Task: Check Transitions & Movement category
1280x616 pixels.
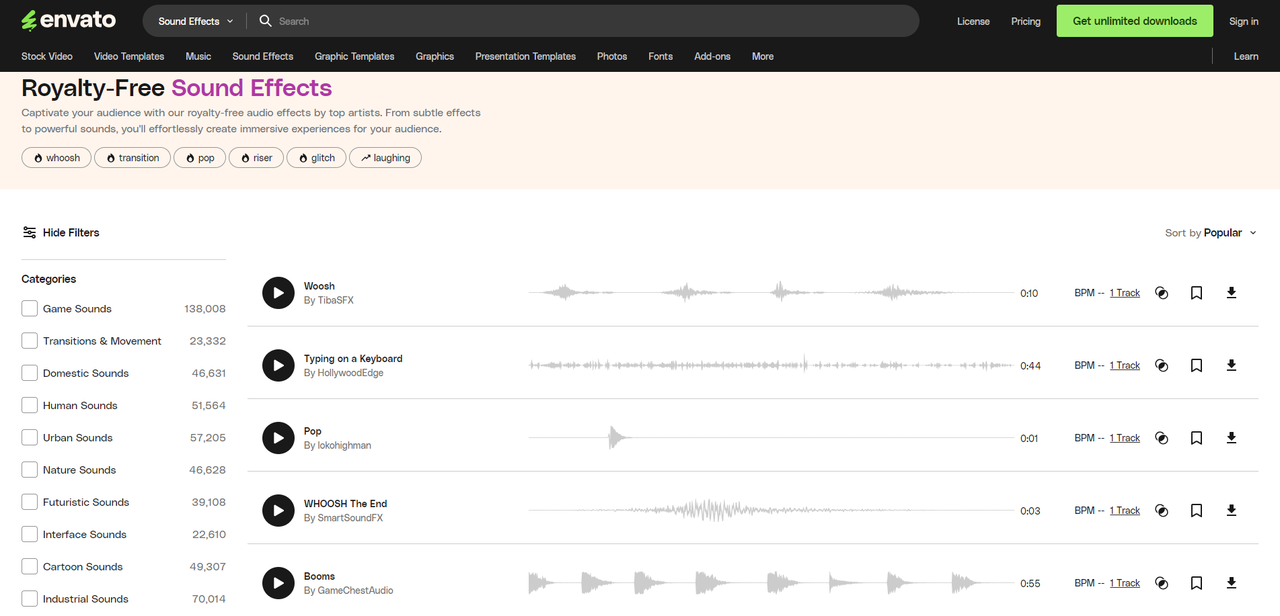Action: (x=30, y=340)
